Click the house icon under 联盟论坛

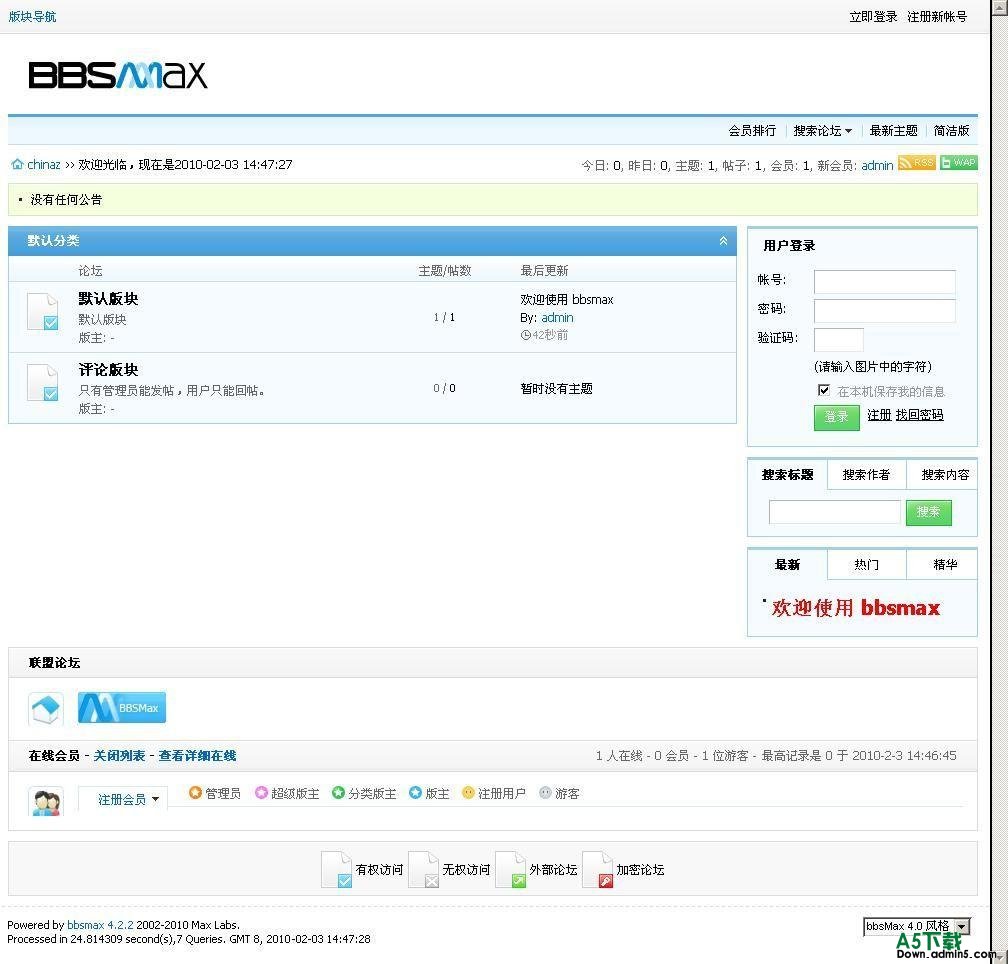tap(46, 709)
